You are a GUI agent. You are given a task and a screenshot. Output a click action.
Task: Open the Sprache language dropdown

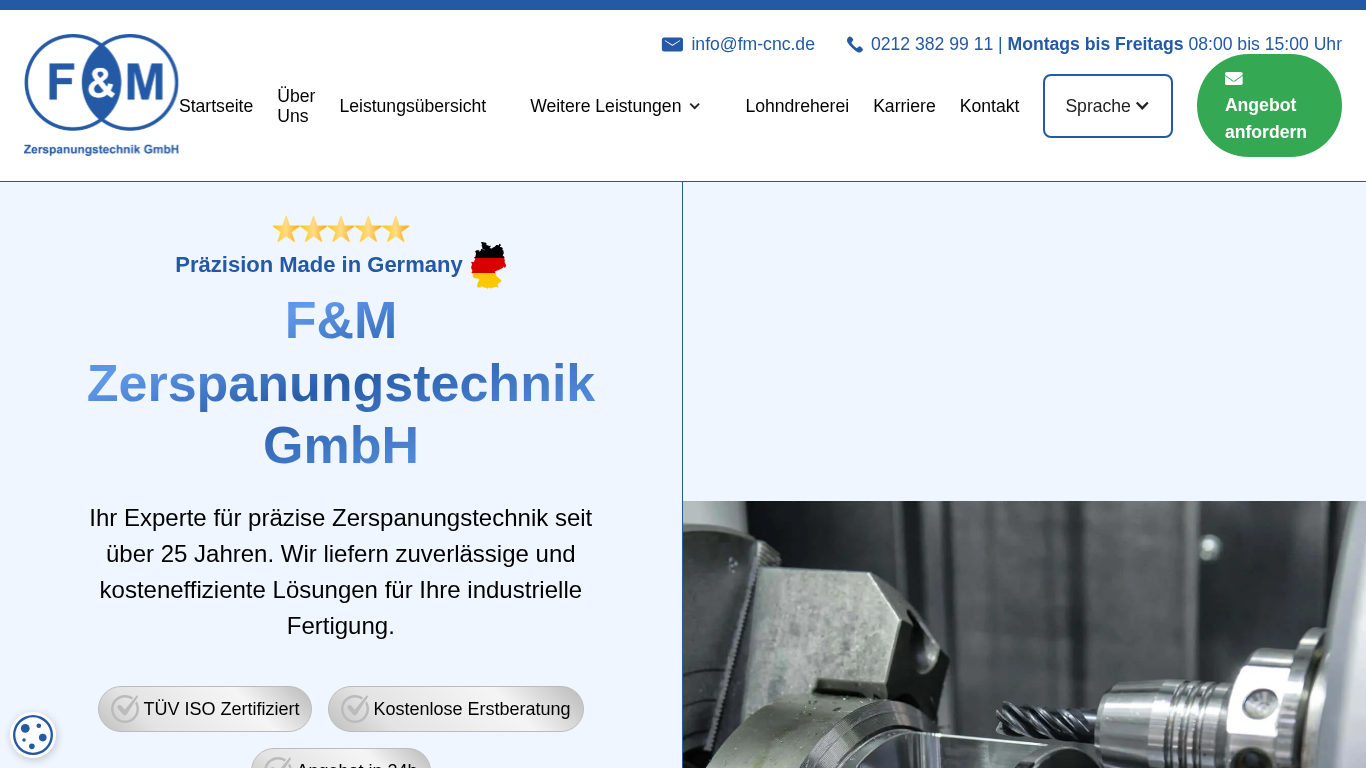(x=1108, y=106)
